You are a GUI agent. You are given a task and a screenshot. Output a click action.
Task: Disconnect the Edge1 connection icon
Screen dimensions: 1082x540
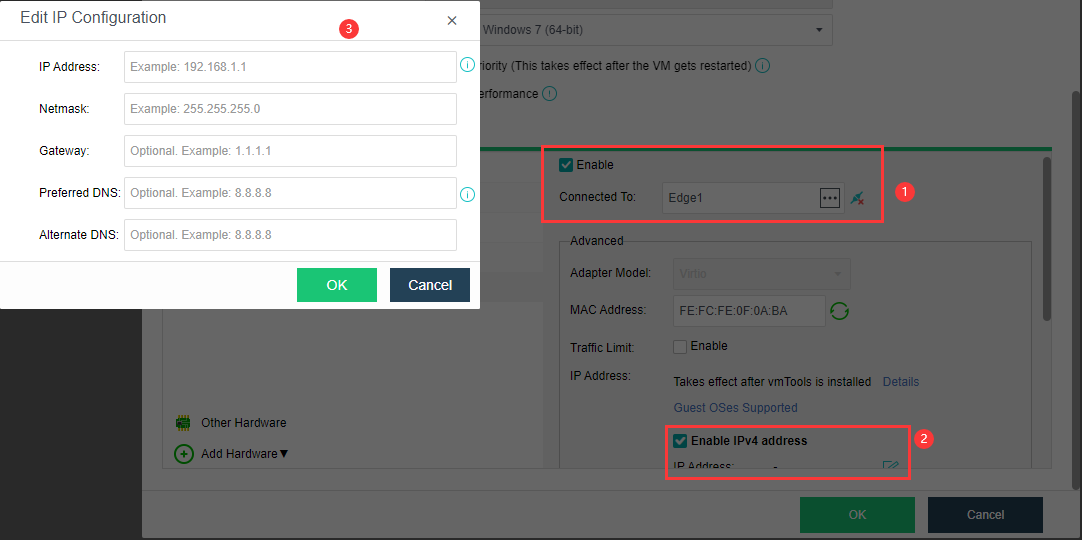[x=858, y=198]
